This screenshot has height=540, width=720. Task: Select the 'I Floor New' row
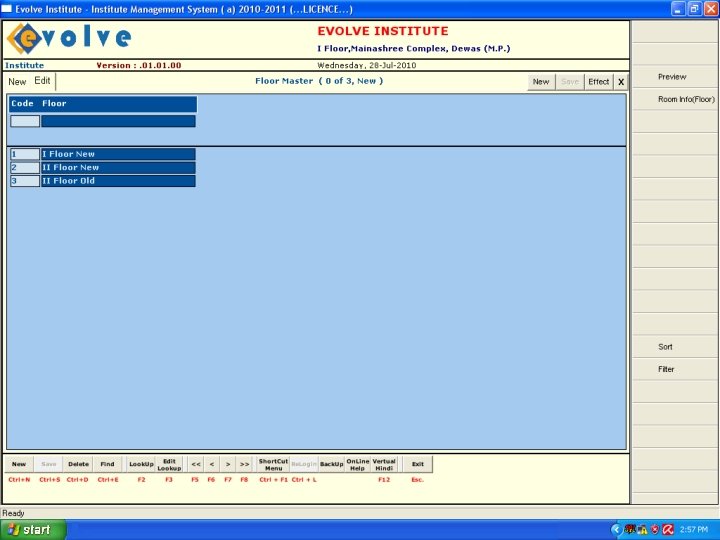[118, 154]
